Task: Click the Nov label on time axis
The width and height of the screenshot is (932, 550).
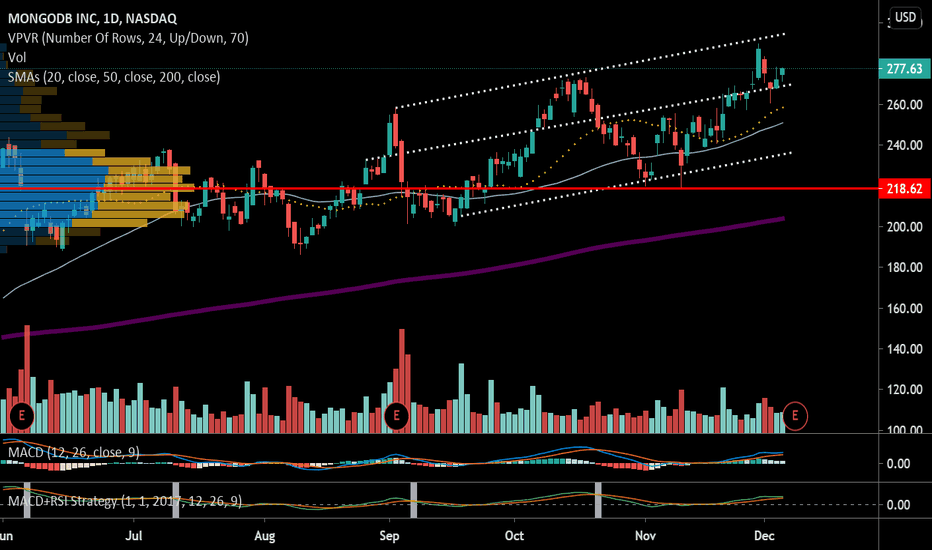Action: [x=646, y=536]
